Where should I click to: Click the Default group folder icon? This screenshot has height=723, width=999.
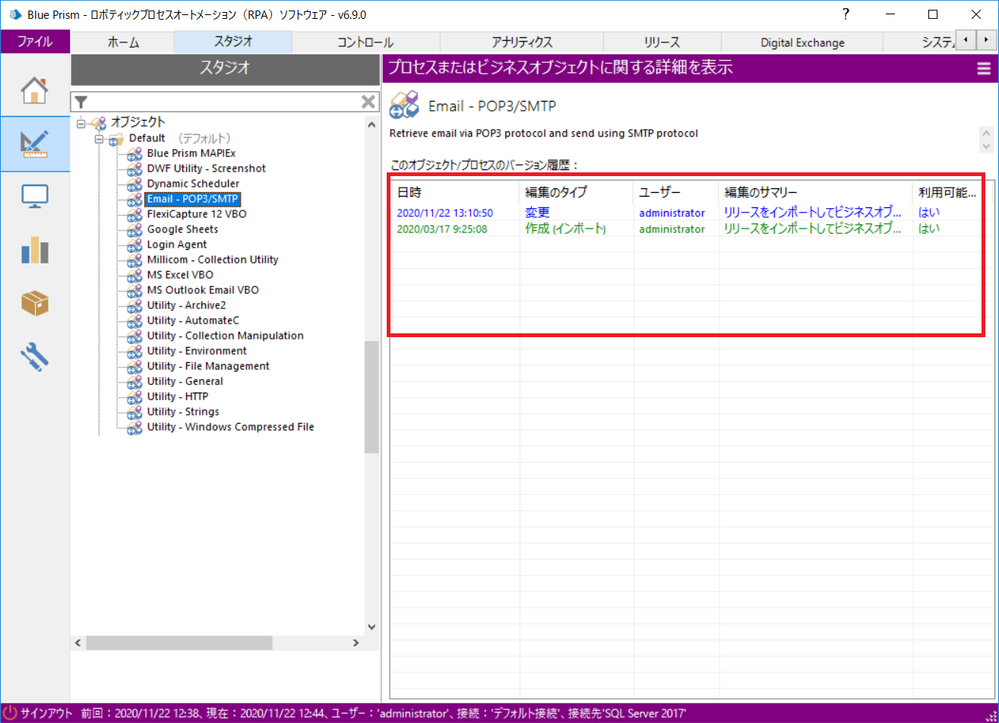[116, 139]
